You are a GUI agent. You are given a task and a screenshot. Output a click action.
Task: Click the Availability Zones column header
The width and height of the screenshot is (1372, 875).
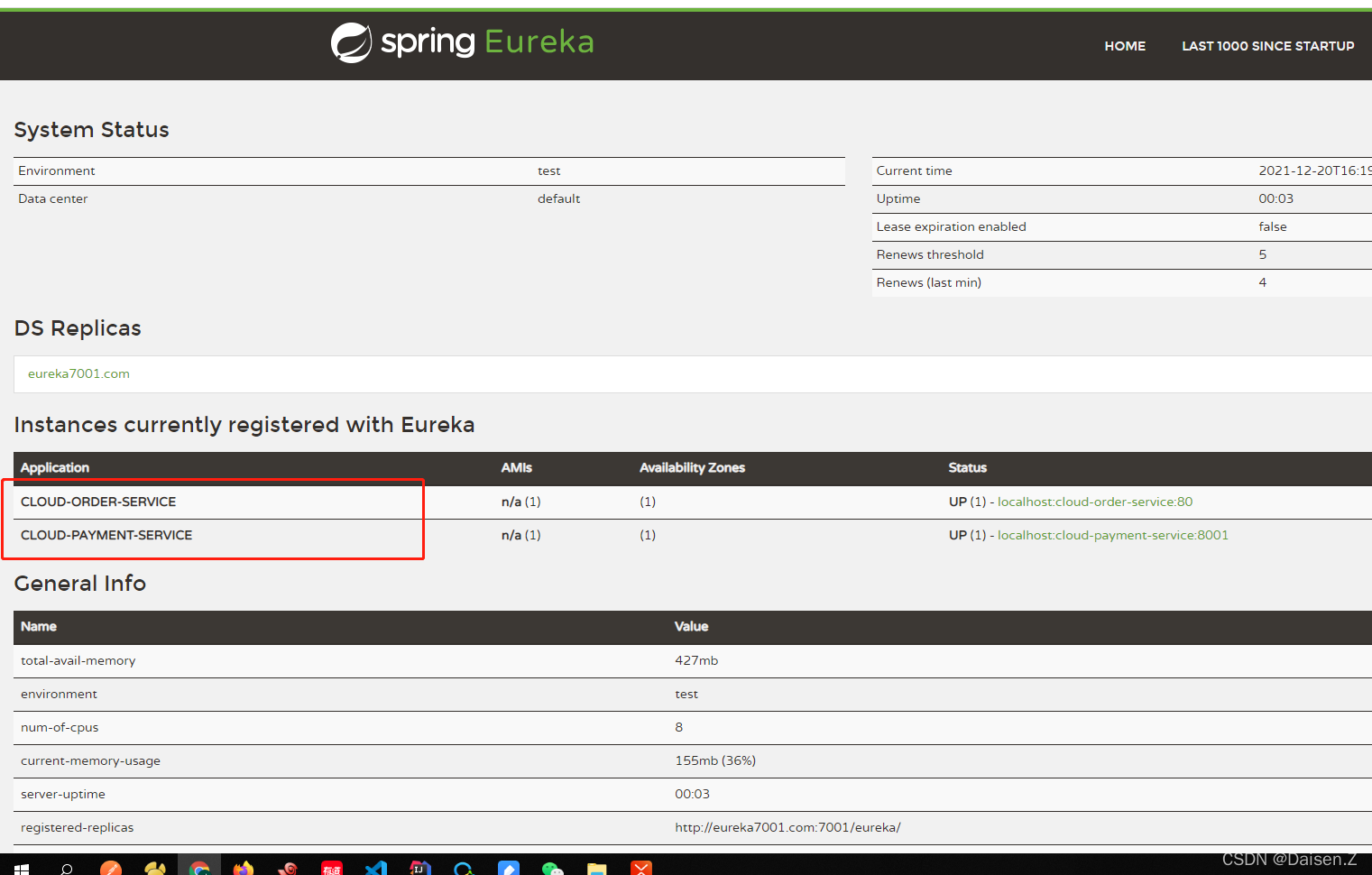692,467
